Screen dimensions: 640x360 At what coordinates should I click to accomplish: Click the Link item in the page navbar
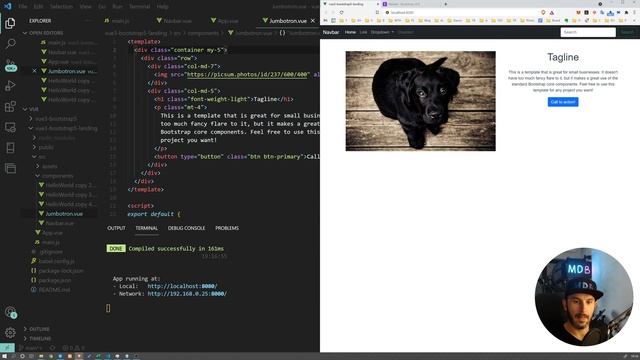click(363, 32)
